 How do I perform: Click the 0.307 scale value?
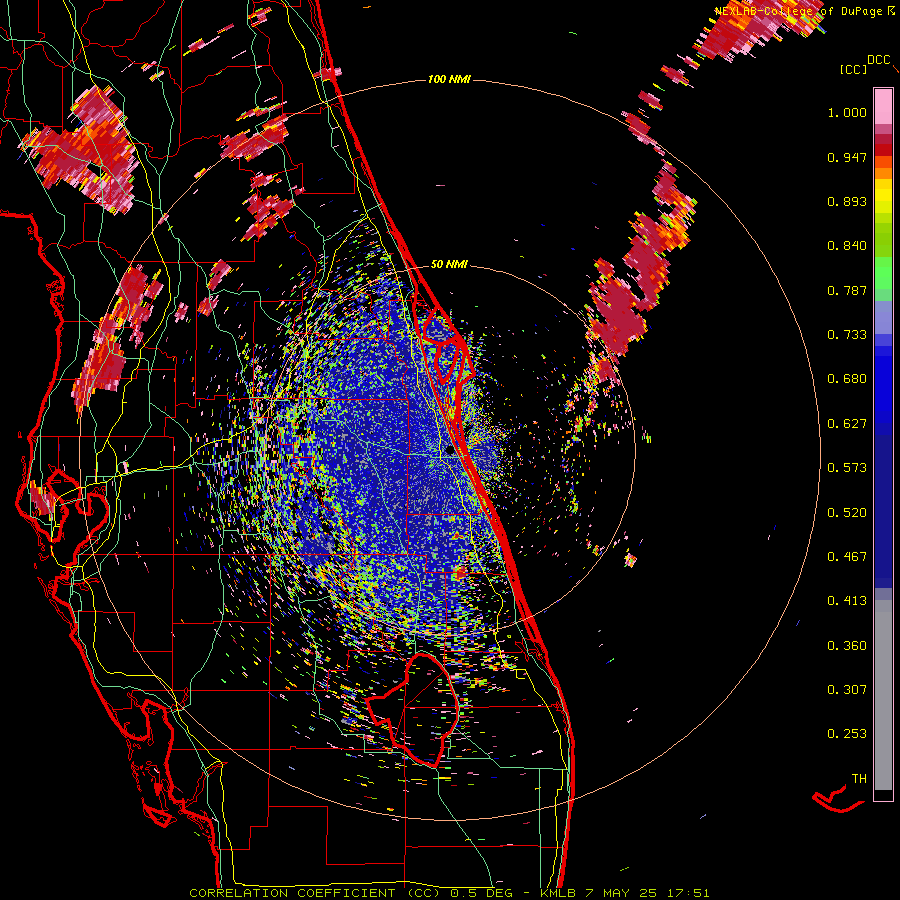click(x=847, y=690)
